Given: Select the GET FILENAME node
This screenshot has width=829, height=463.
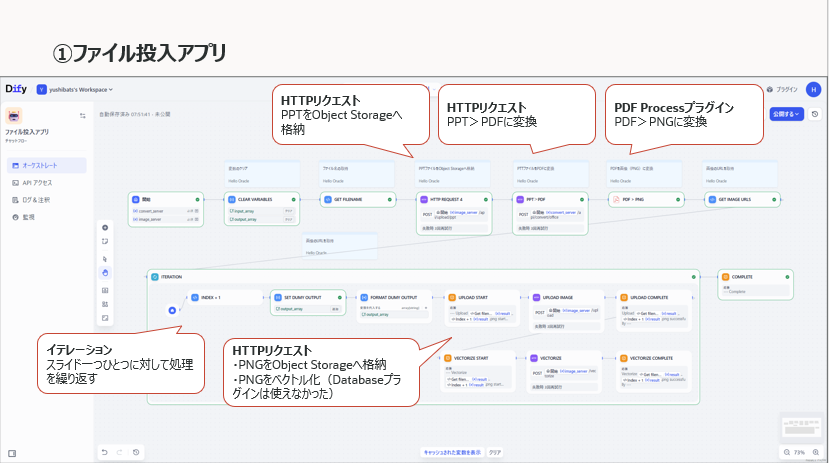Looking at the screenshot, I should [x=358, y=199].
